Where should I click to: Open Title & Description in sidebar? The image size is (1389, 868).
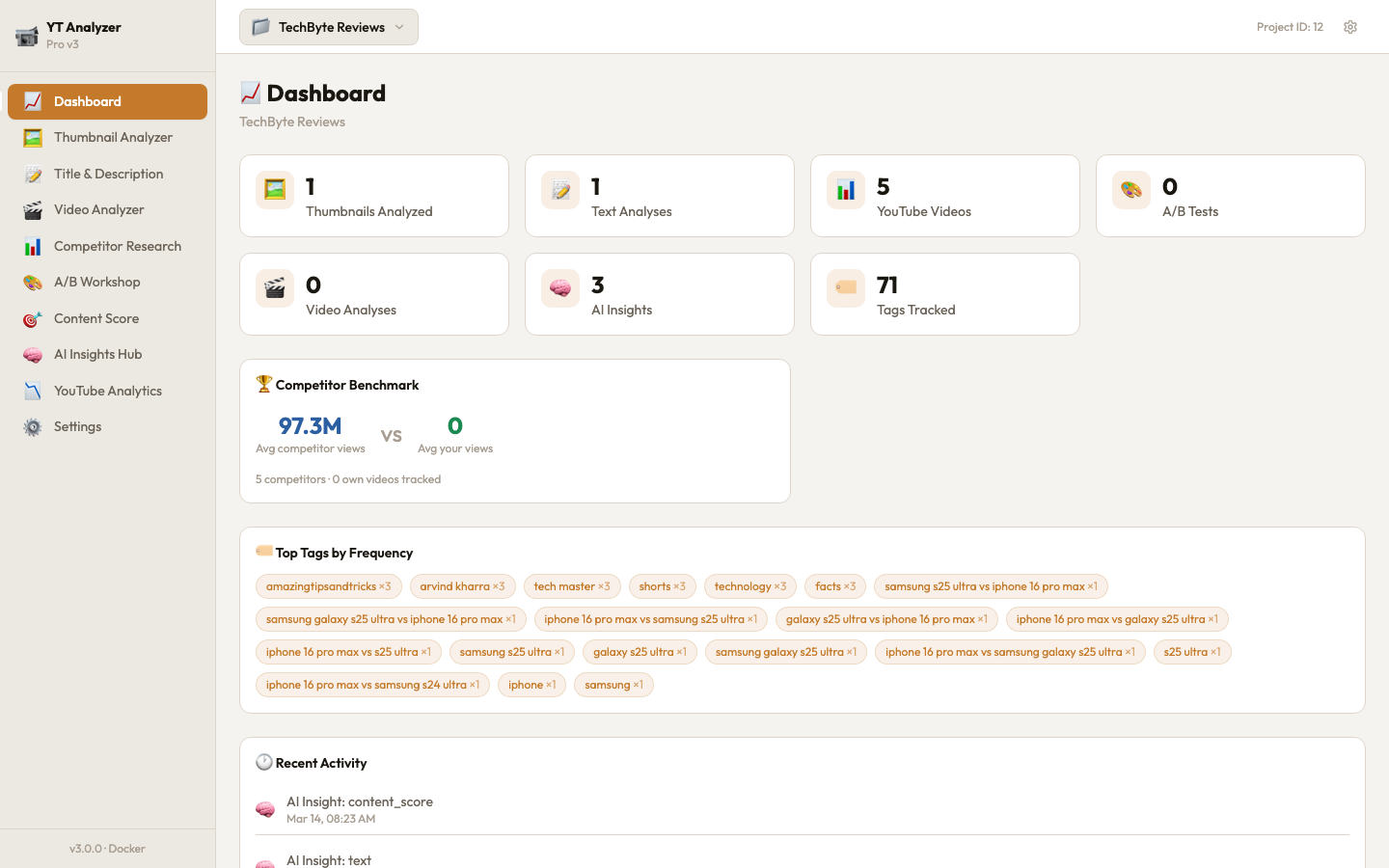[x=107, y=174]
